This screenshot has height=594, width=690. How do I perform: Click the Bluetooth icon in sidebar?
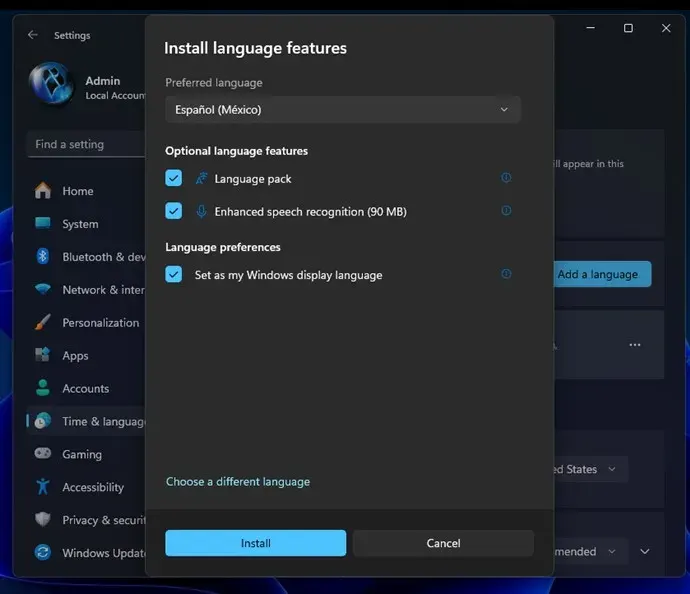tap(43, 256)
